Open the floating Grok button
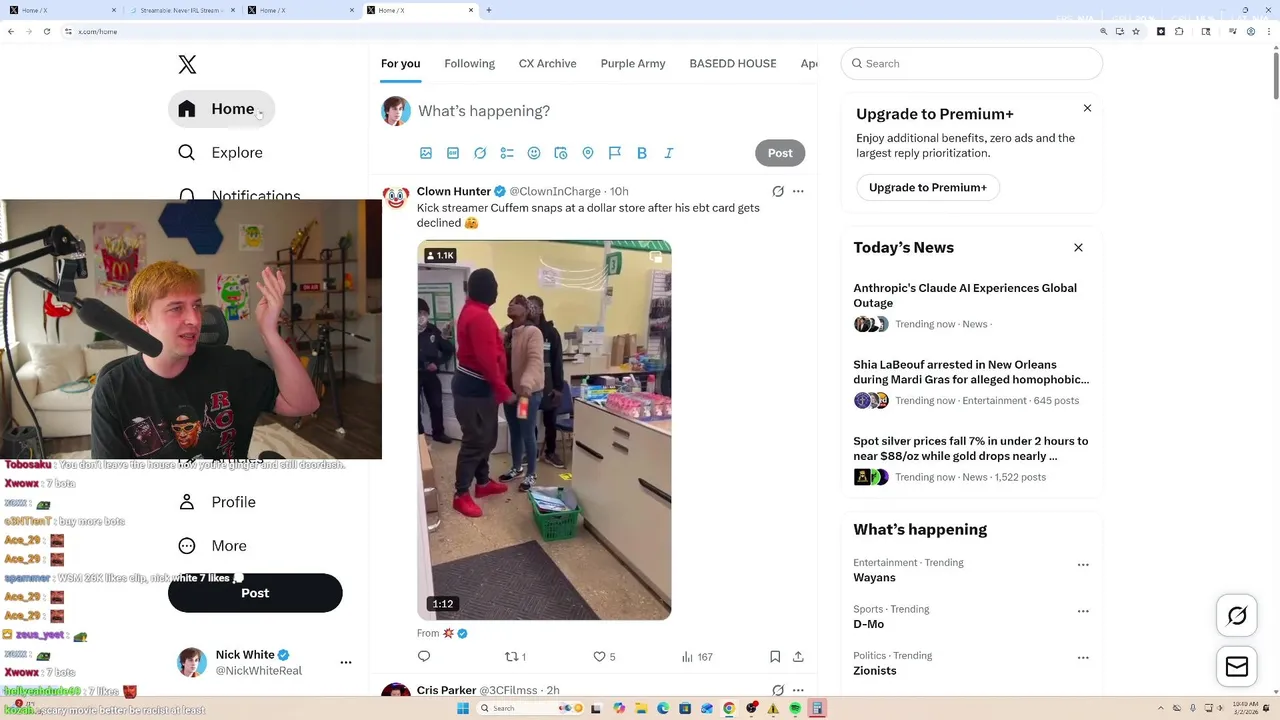Viewport: 1280px width, 720px height. click(1237, 616)
